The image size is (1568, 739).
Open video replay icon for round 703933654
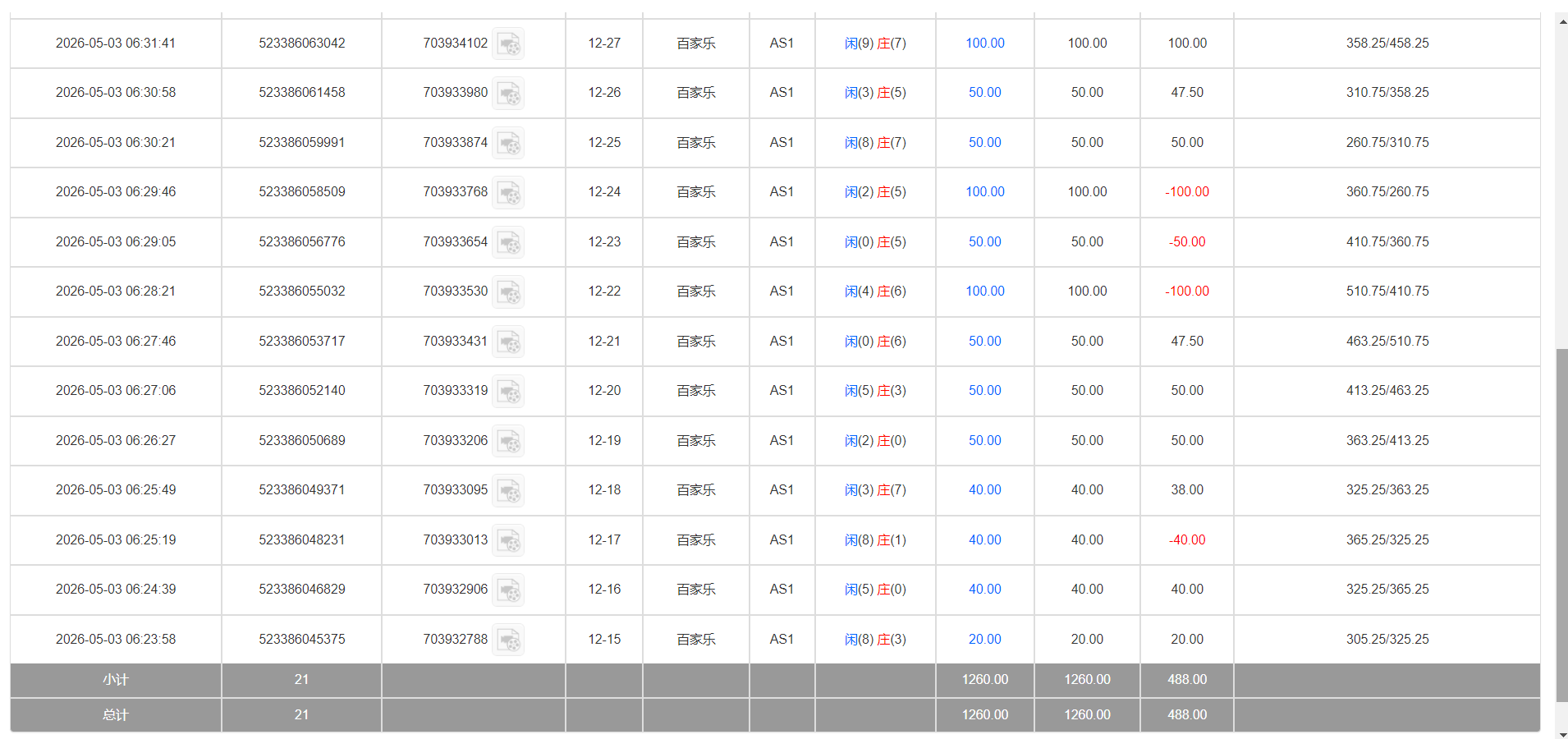coord(508,242)
